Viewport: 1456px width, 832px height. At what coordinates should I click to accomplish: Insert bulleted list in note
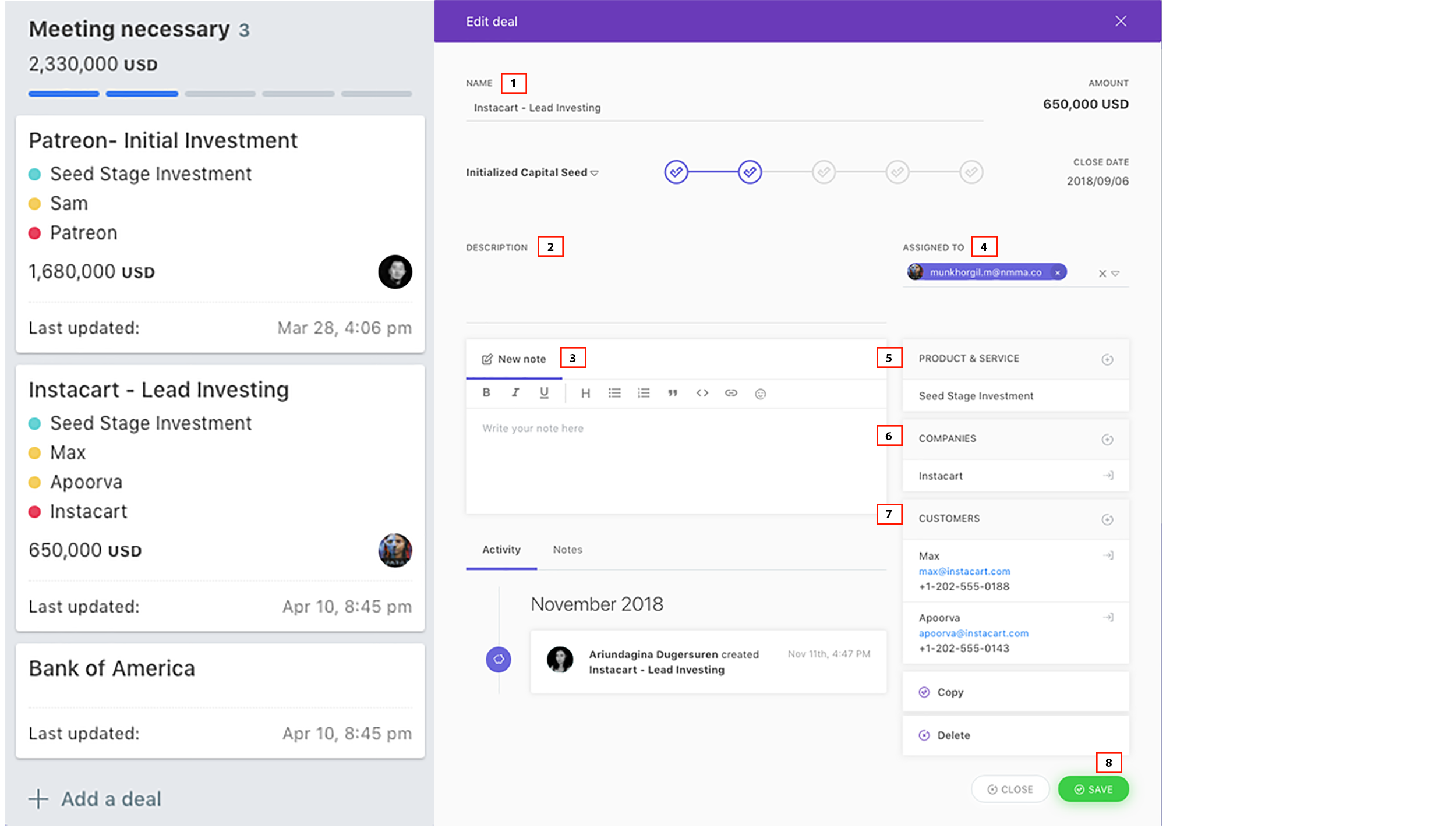(614, 393)
